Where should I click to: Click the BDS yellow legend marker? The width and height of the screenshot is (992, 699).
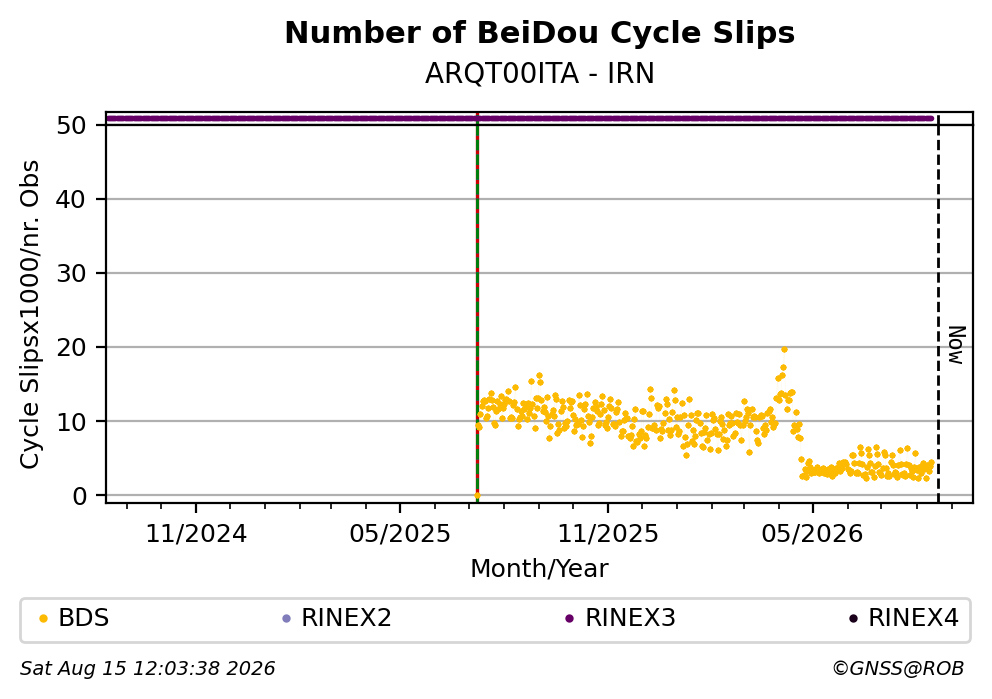click(x=43, y=619)
